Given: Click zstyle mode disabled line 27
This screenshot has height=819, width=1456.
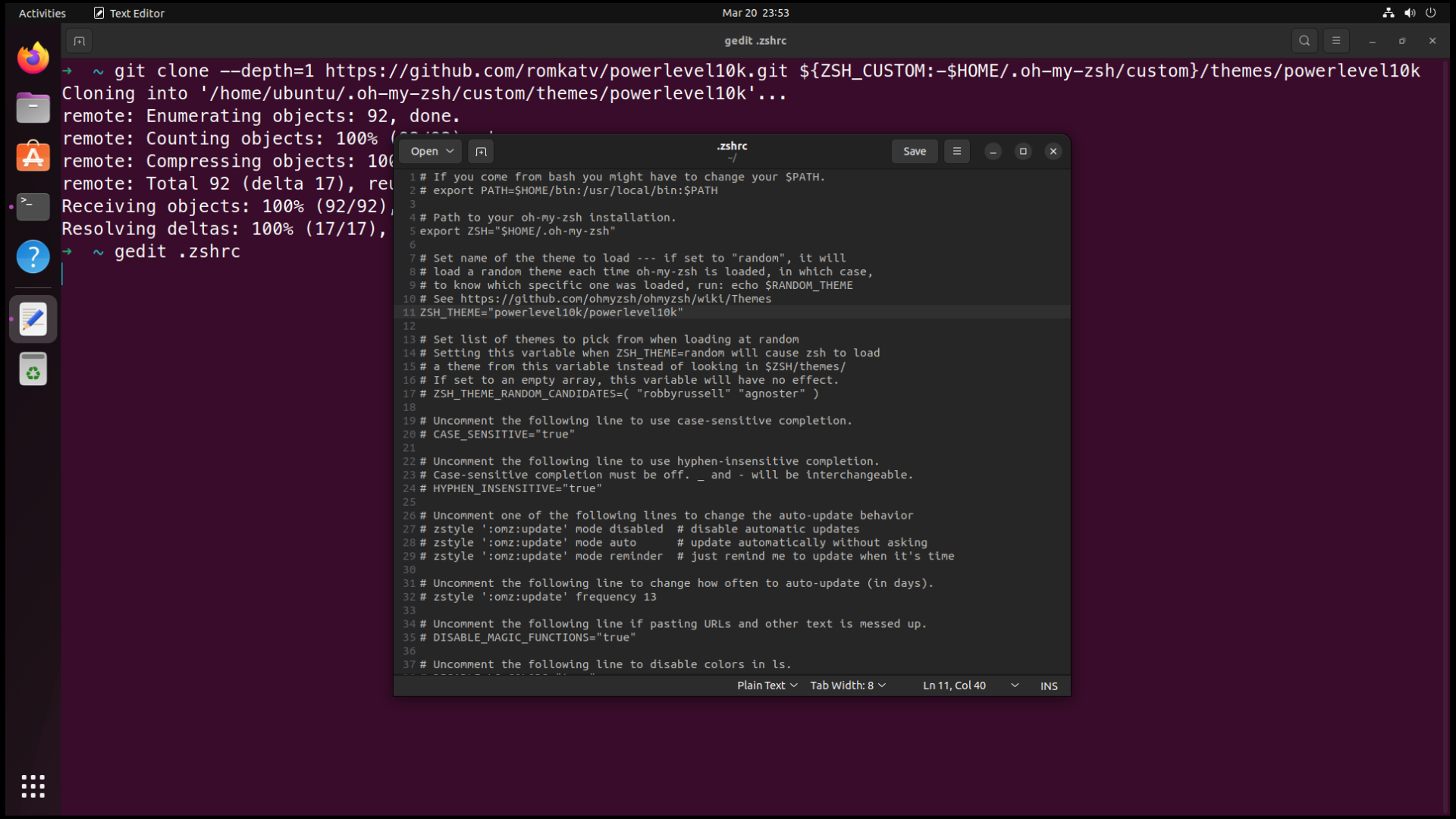Looking at the screenshot, I should (640, 529).
